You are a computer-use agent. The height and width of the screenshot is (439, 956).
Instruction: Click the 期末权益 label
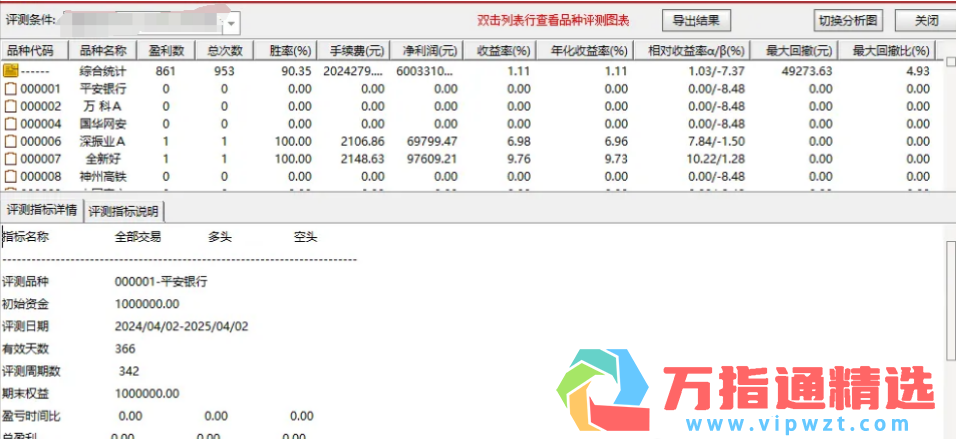[25, 393]
